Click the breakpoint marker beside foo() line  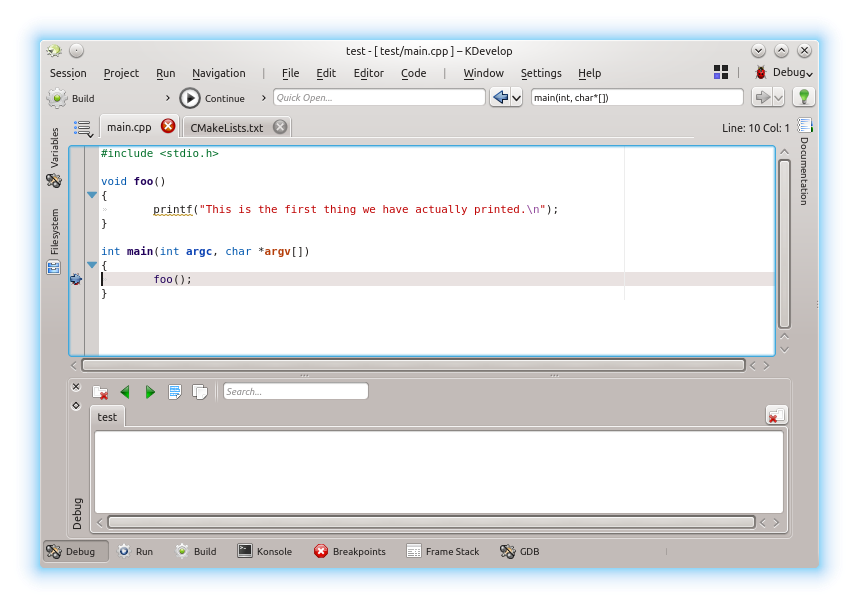point(76,279)
